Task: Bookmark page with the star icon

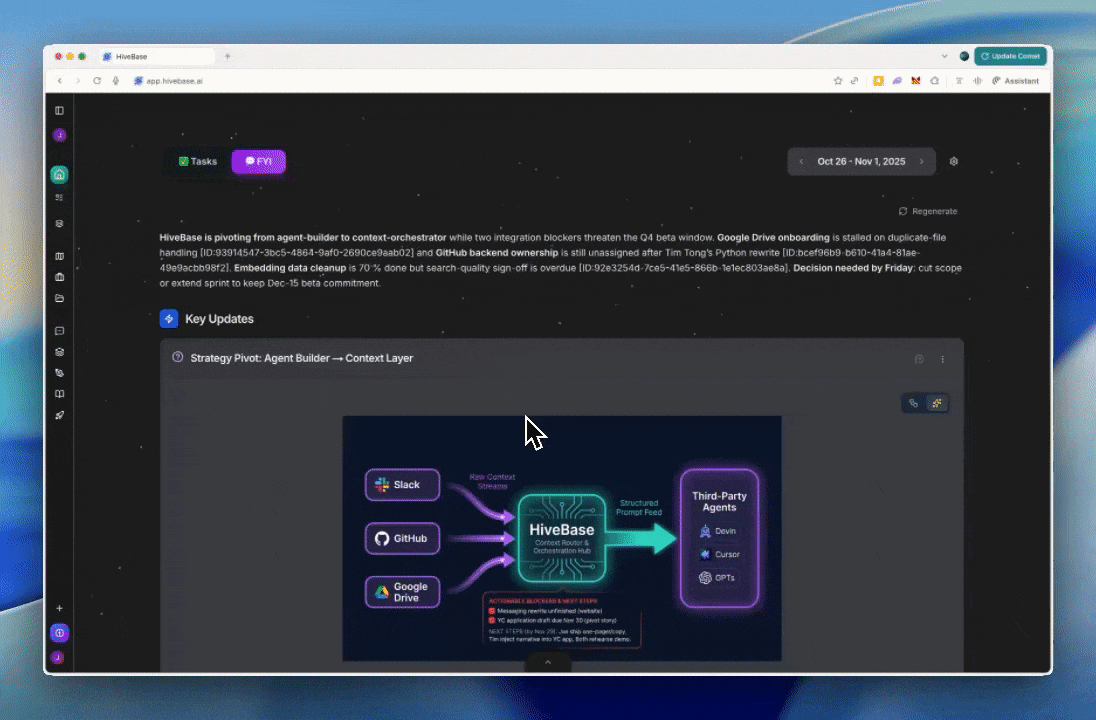Action: (838, 81)
